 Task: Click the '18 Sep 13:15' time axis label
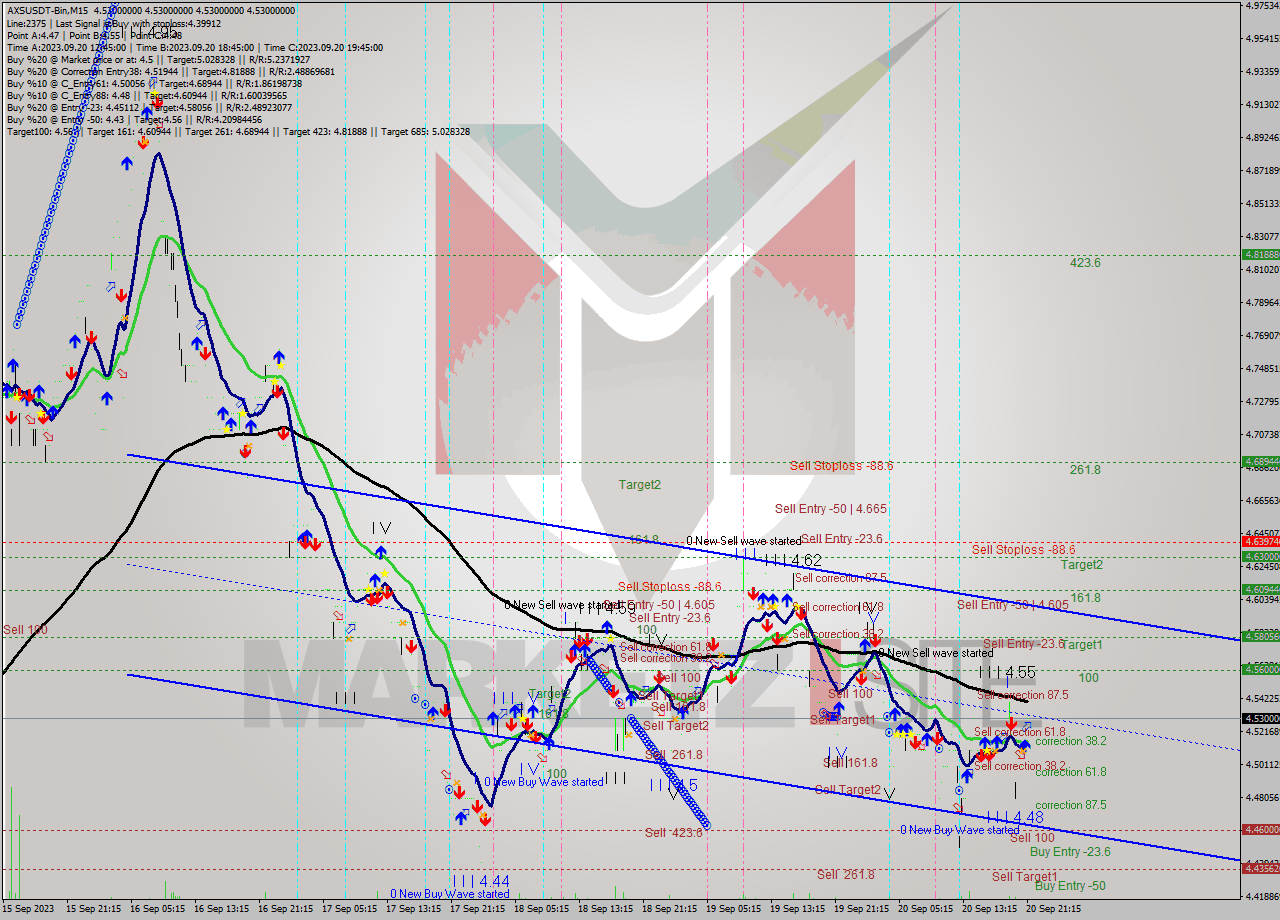(x=606, y=910)
